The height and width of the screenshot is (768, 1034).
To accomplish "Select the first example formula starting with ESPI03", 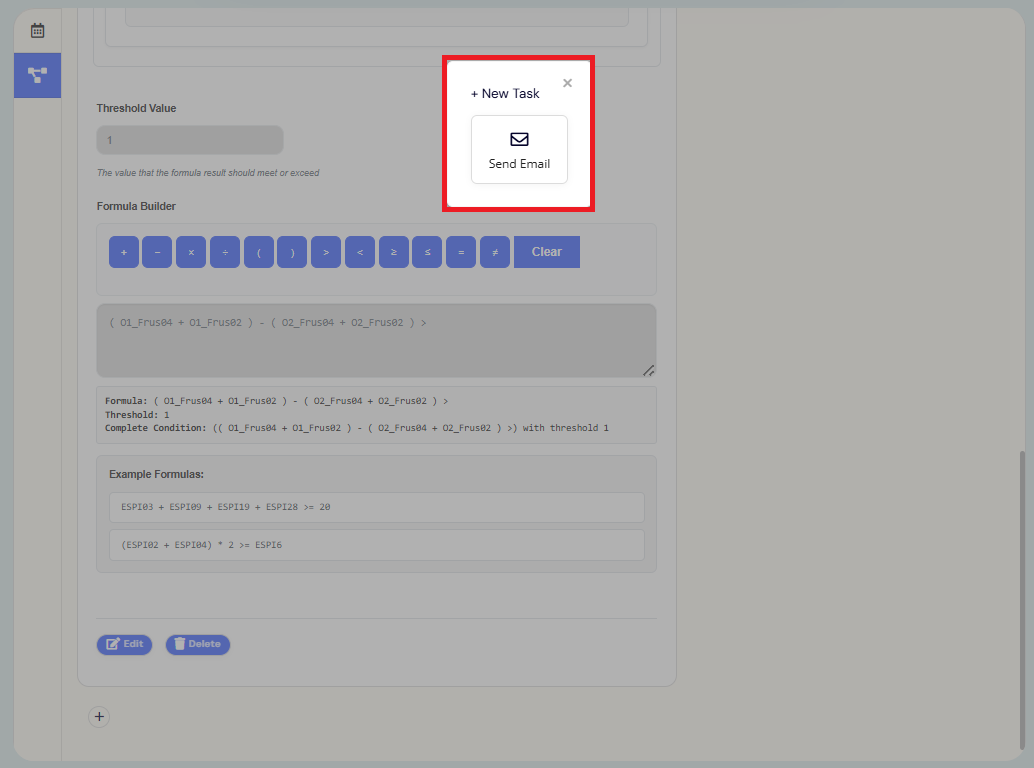I will [x=376, y=507].
